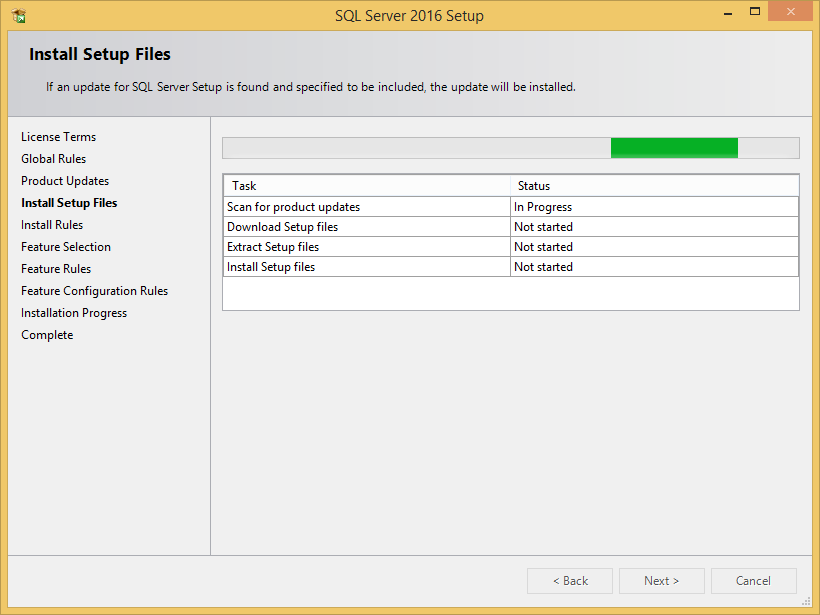Image resolution: width=820 pixels, height=615 pixels.
Task: Click the Next button
Action: (x=662, y=581)
